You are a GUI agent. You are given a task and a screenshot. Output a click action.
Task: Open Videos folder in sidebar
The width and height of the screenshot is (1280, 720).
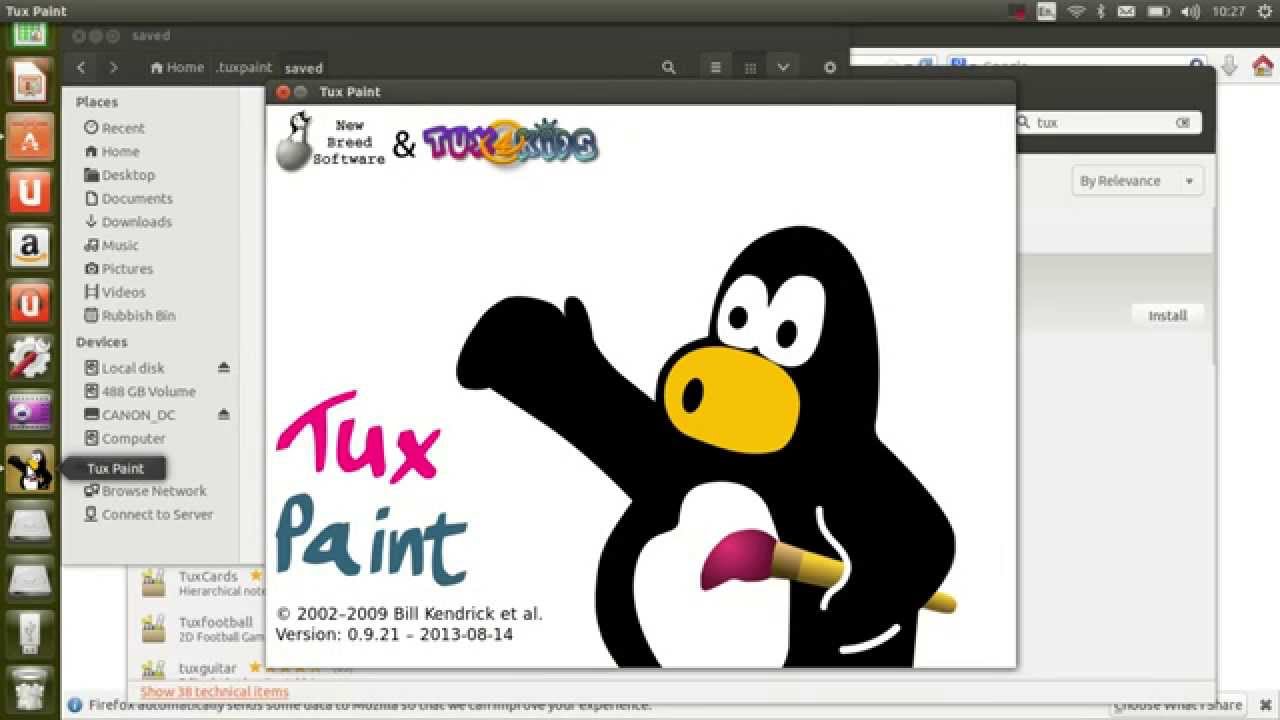114,292
